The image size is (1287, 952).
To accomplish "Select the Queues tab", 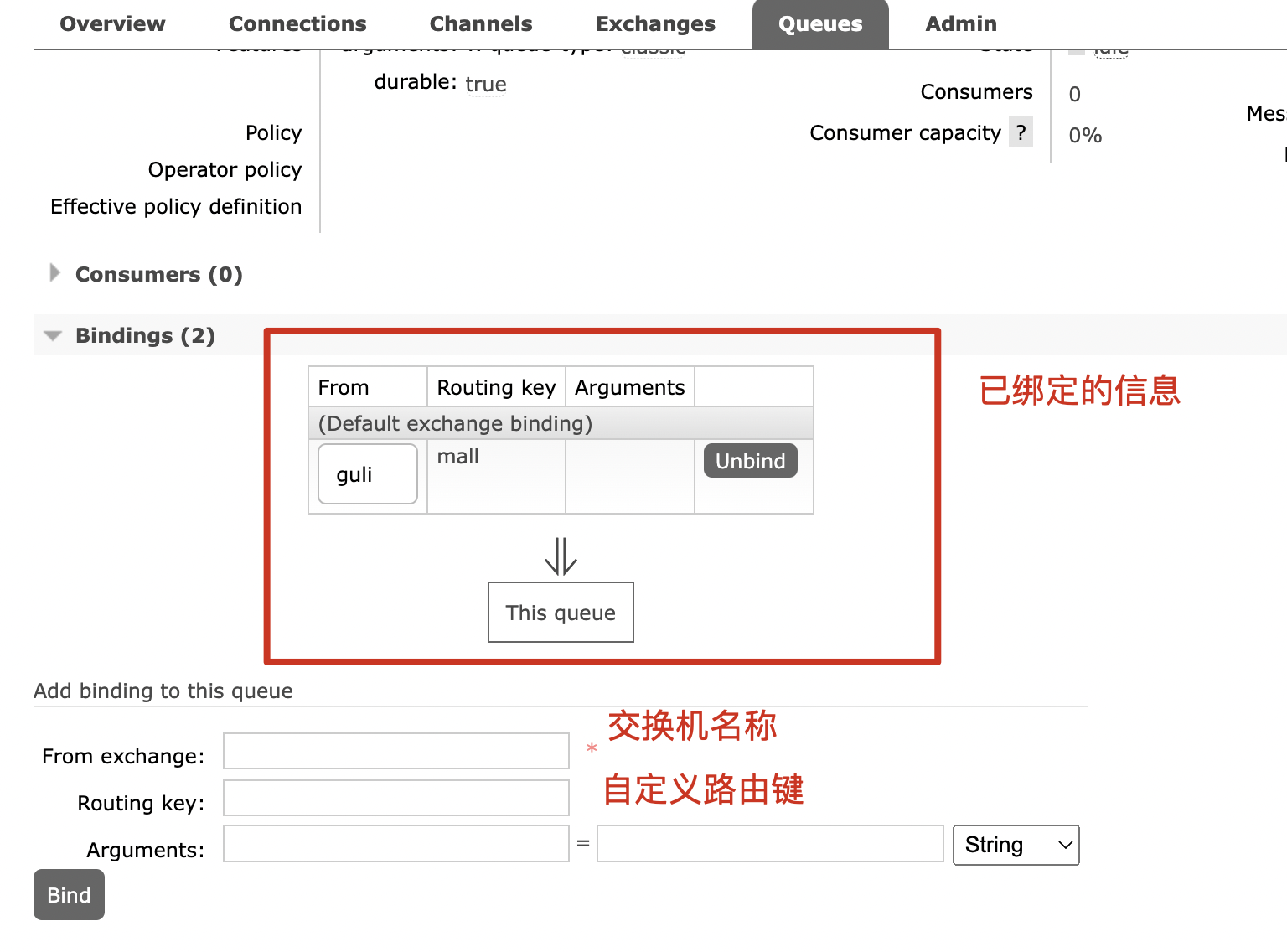I will 820,23.
